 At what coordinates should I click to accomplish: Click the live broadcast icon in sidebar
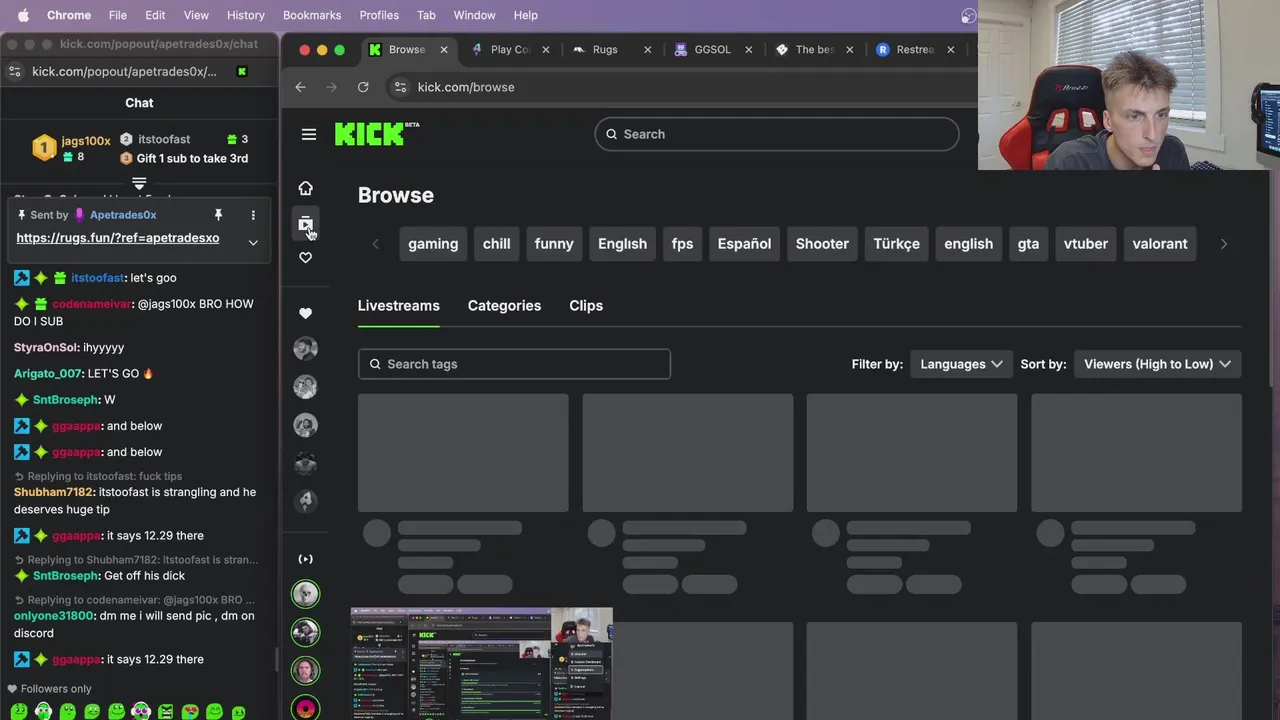click(x=305, y=559)
